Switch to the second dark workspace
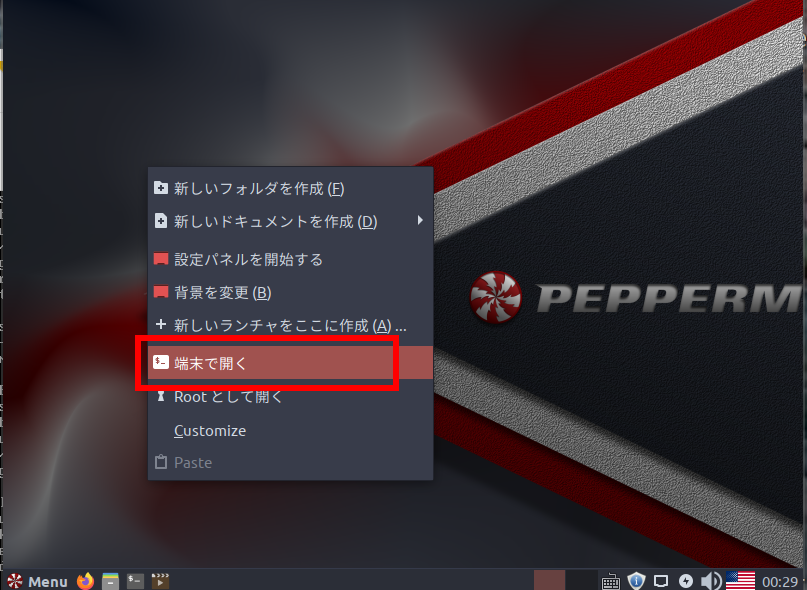The width and height of the screenshot is (807, 590). point(582,580)
